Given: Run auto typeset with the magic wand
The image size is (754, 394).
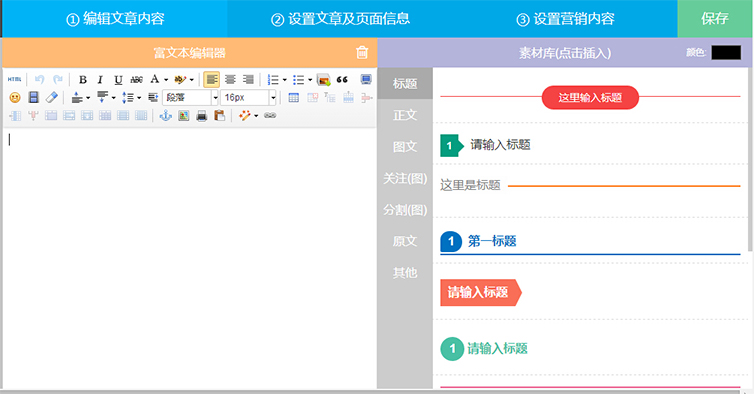Looking at the screenshot, I should 245,115.
